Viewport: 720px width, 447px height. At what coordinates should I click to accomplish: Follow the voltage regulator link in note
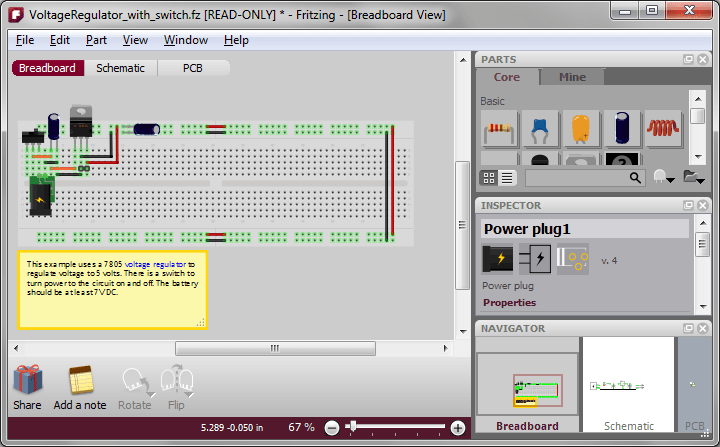click(155, 264)
